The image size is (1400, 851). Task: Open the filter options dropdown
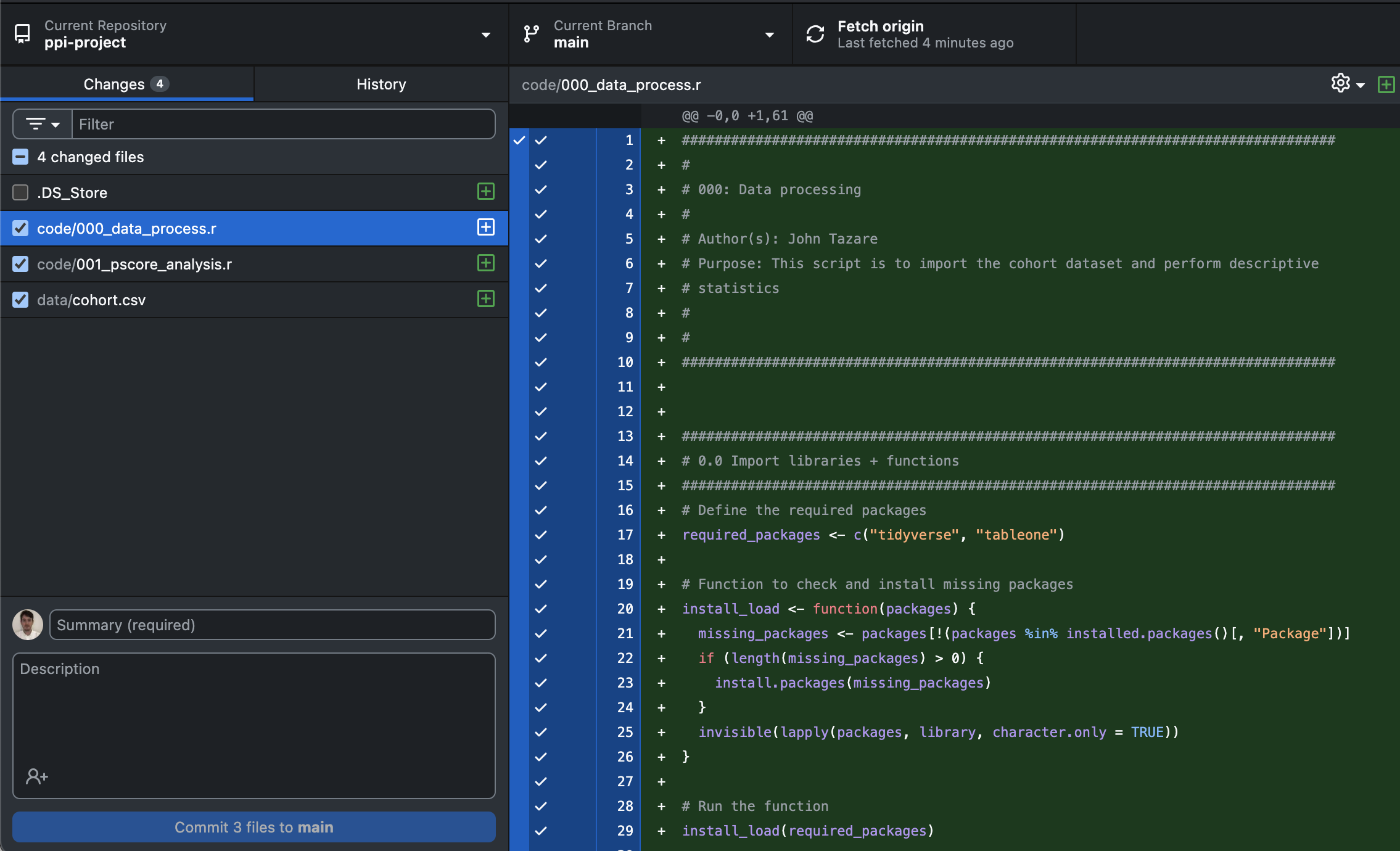pyautogui.click(x=43, y=124)
